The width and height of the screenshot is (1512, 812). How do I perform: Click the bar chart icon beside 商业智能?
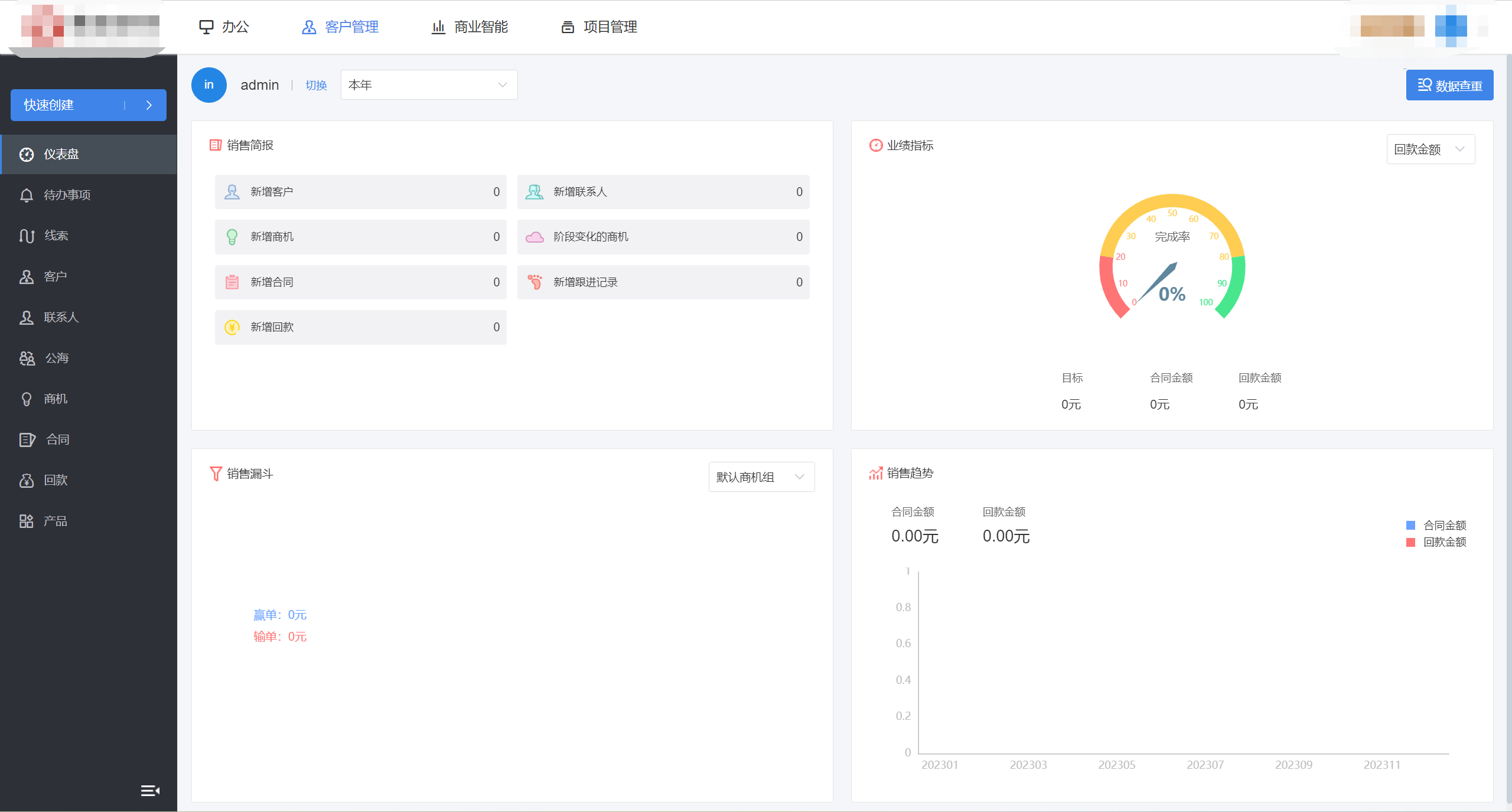click(438, 27)
